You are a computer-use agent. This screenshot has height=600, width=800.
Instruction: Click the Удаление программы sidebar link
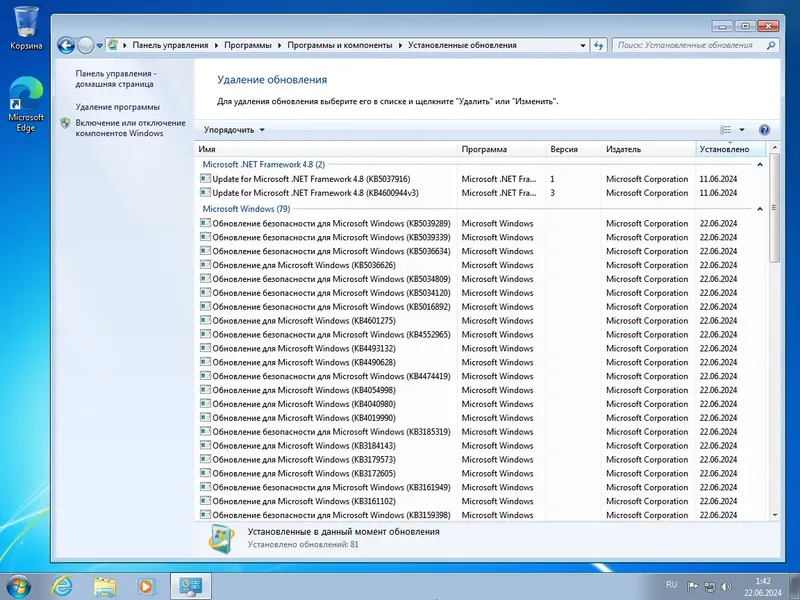(x=119, y=105)
